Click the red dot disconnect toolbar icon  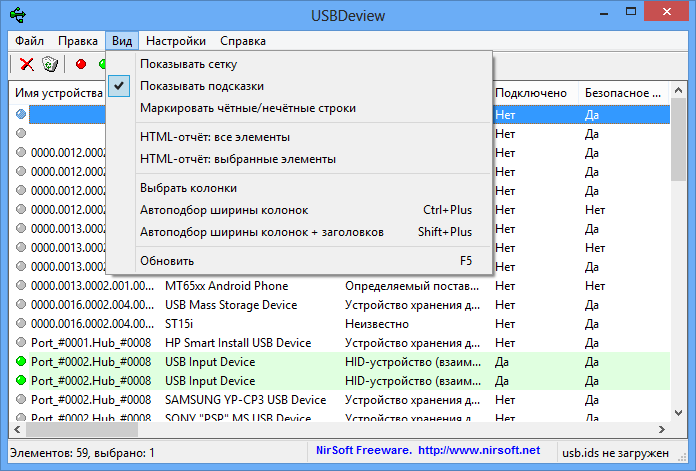coord(81,64)
